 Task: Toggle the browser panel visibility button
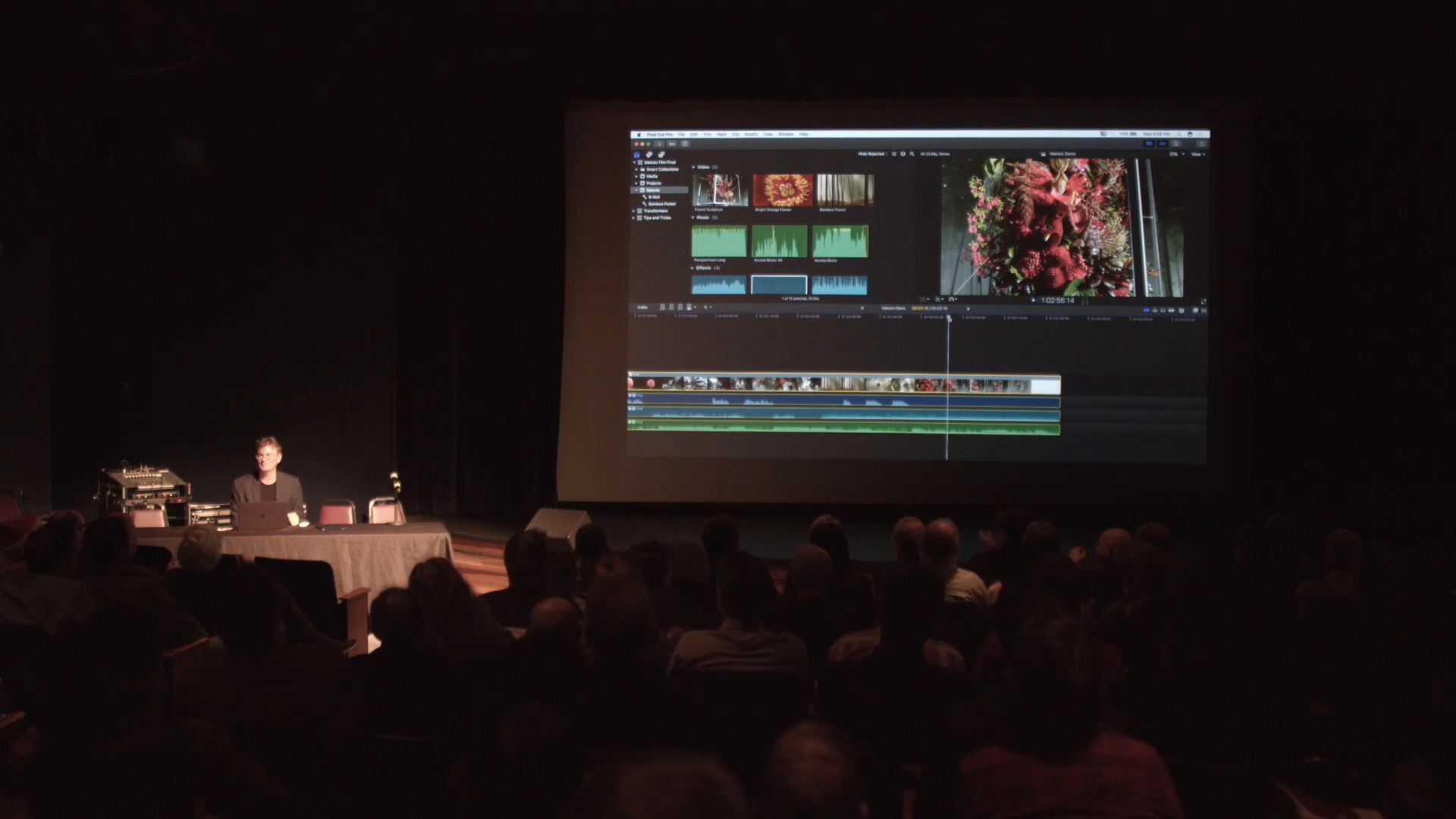[1149, 143]
